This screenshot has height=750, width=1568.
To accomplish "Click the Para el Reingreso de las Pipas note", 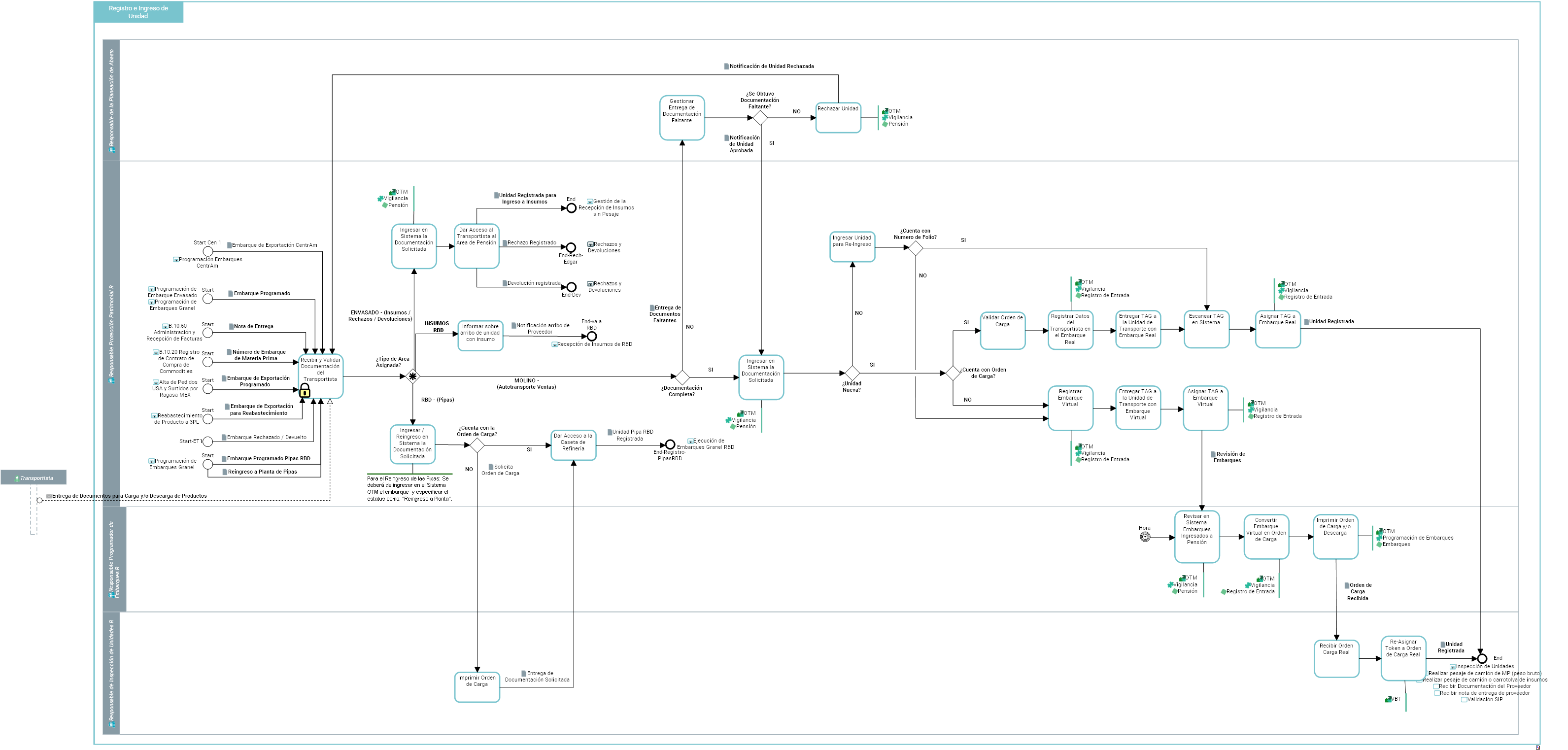I will pyautogui.click(x=409, y=488).
